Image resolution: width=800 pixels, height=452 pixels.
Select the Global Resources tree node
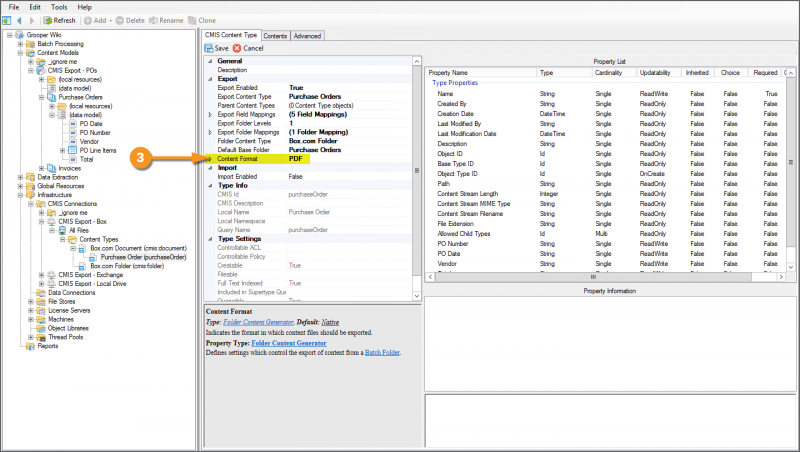coord(61,186)
